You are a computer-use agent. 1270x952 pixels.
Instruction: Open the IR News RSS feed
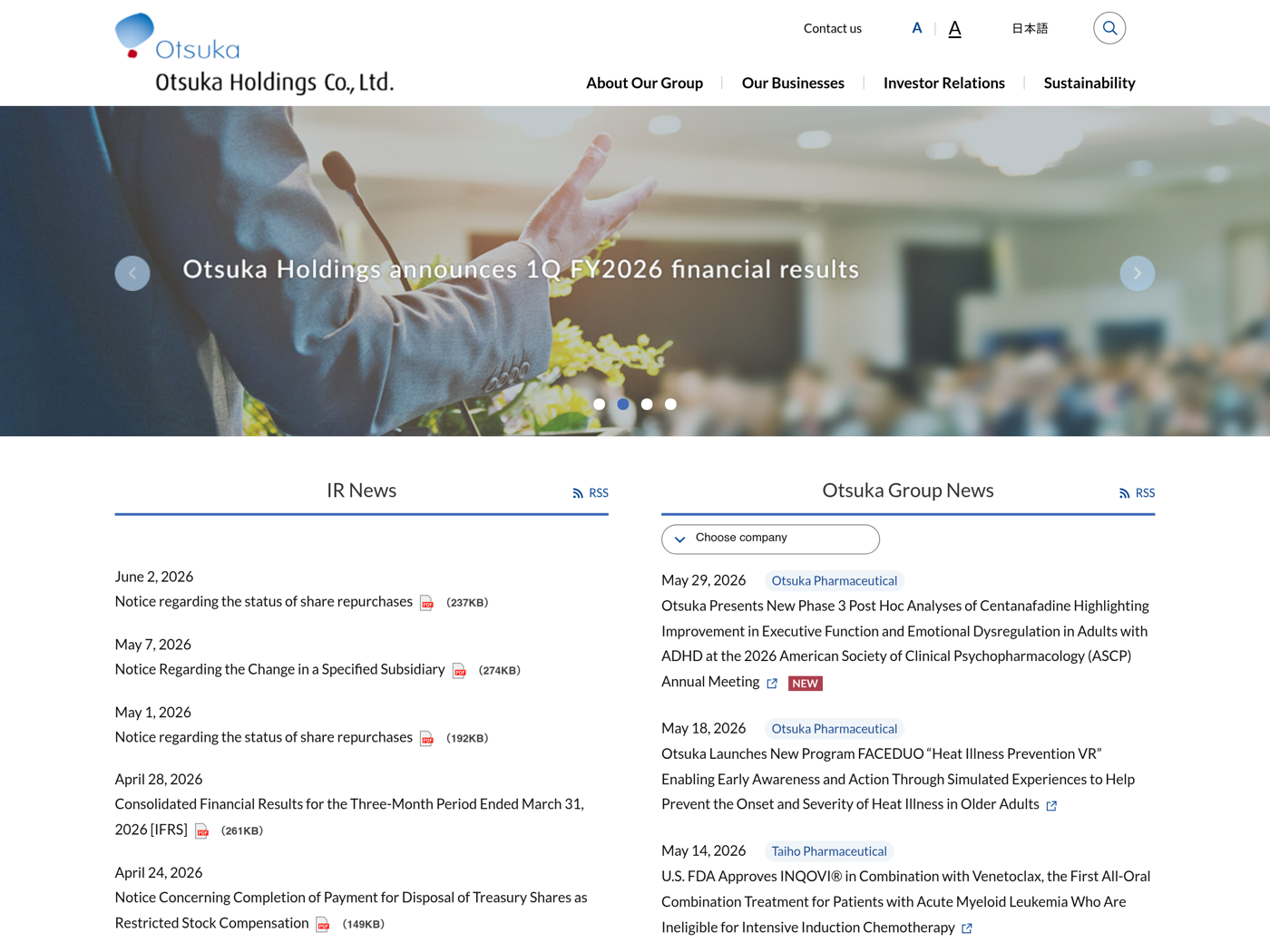coord(591,493)
